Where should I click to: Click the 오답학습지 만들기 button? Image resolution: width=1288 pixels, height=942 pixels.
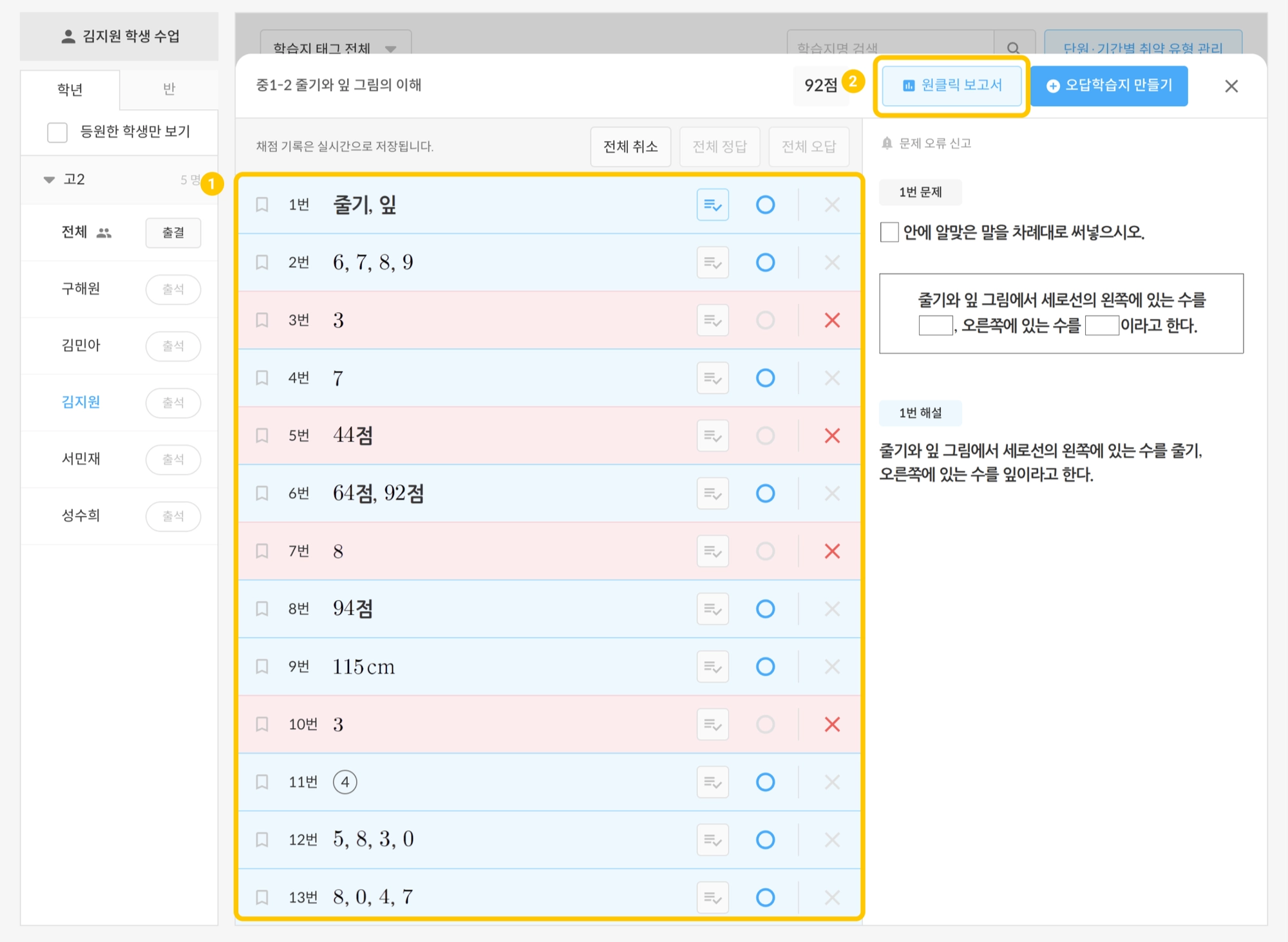pyautogui.click(x=1109, y=86)
